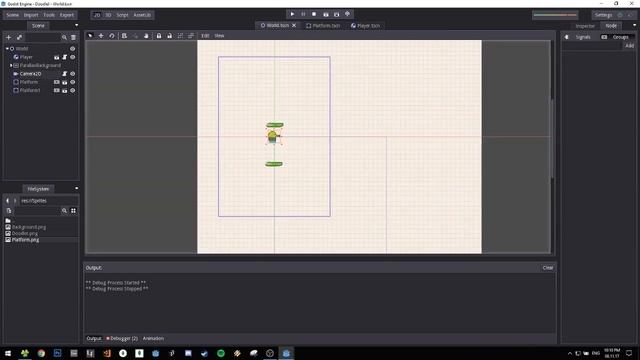Collapse the World node tree
This screenshot has height=360, width=640.
click(7, 49)
